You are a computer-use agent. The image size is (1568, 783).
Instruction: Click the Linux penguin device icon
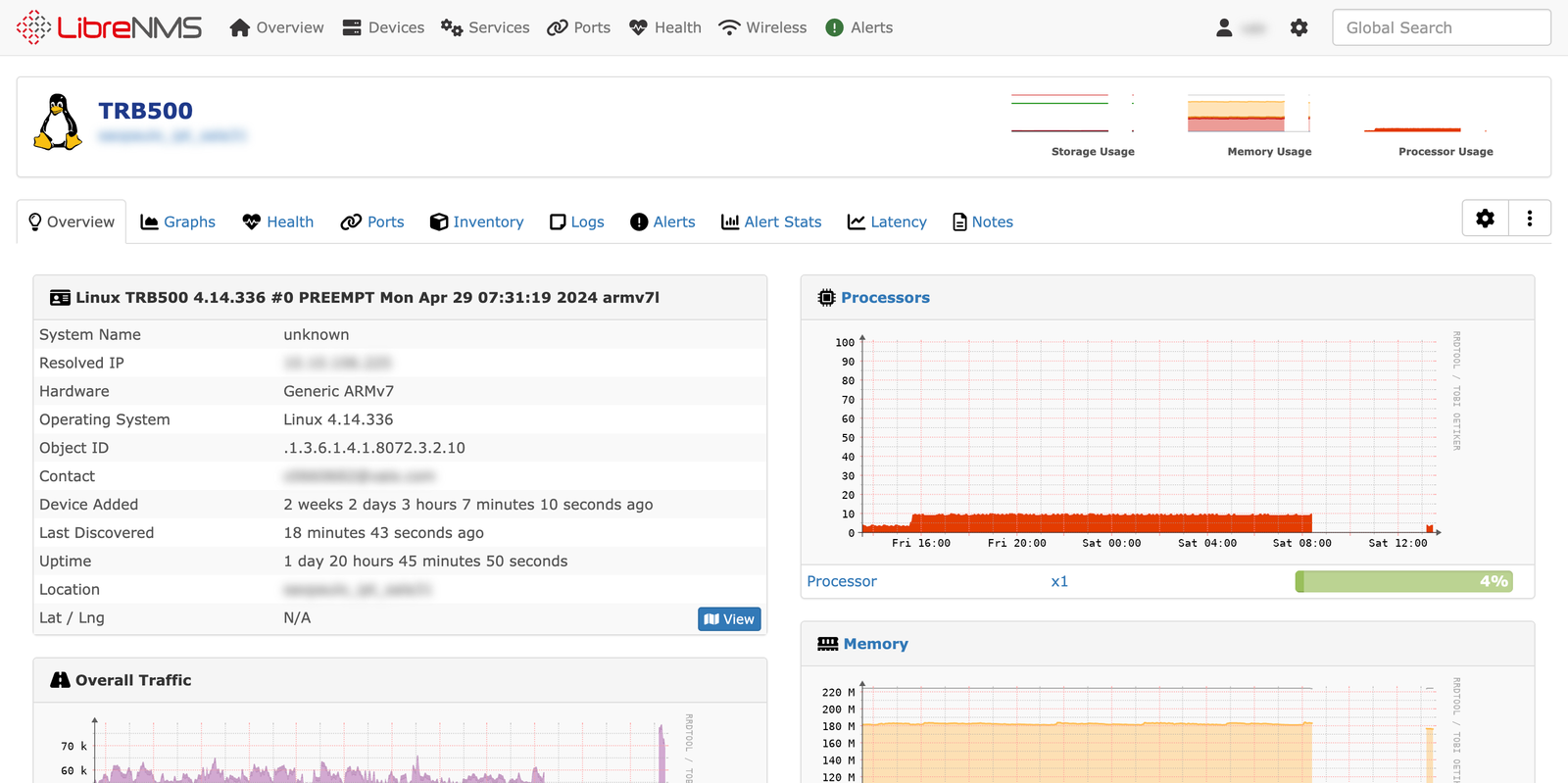click(58, 122)
